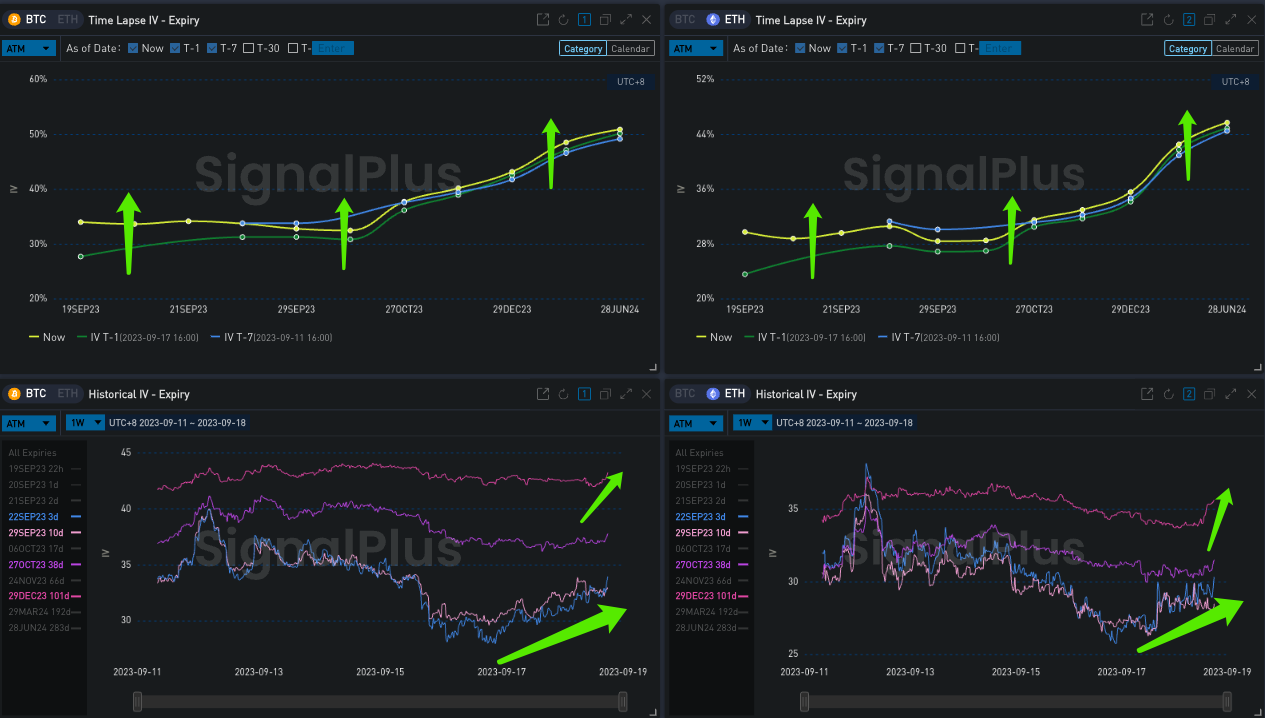This screenshot has height=718, width=1265.
Task: Click UTC+8 timezone button on BTC Time Lapse chart
Action: pos(629,82)
